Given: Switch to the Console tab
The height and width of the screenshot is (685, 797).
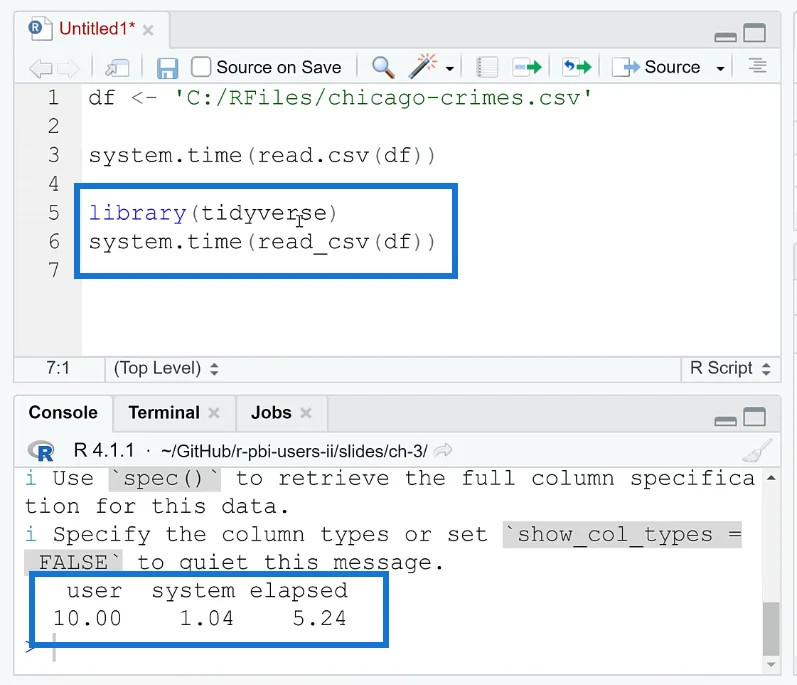Looking at the screenshot, I should [63, 413].
